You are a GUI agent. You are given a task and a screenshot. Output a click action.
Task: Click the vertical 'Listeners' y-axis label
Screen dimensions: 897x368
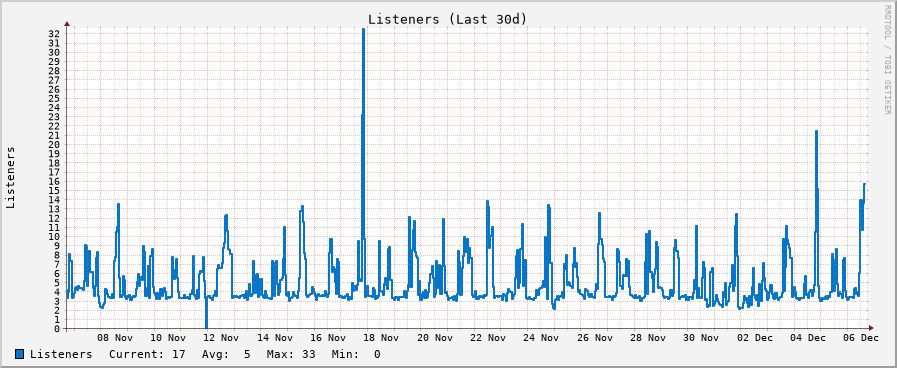[10, 177]
